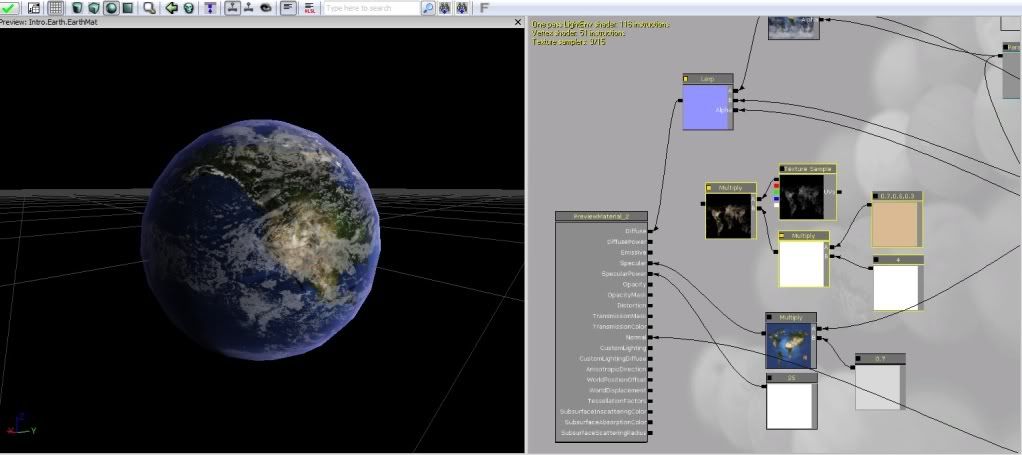The width and height of the screenshot is (1022, 455).
Task: Click the first binoculars icon
Action: (445, 8)
